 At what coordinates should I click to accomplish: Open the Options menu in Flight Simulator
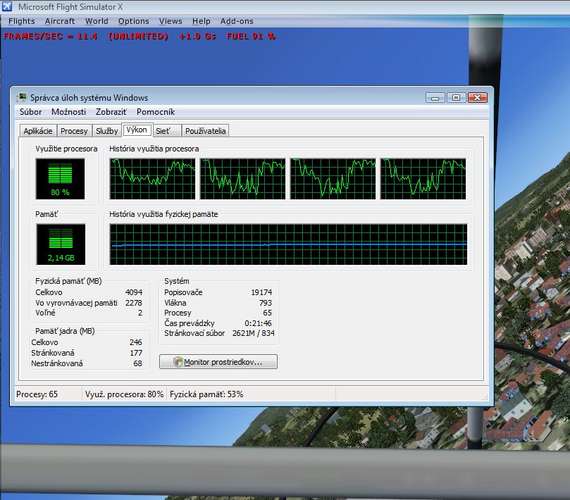[x=133, y=21]
